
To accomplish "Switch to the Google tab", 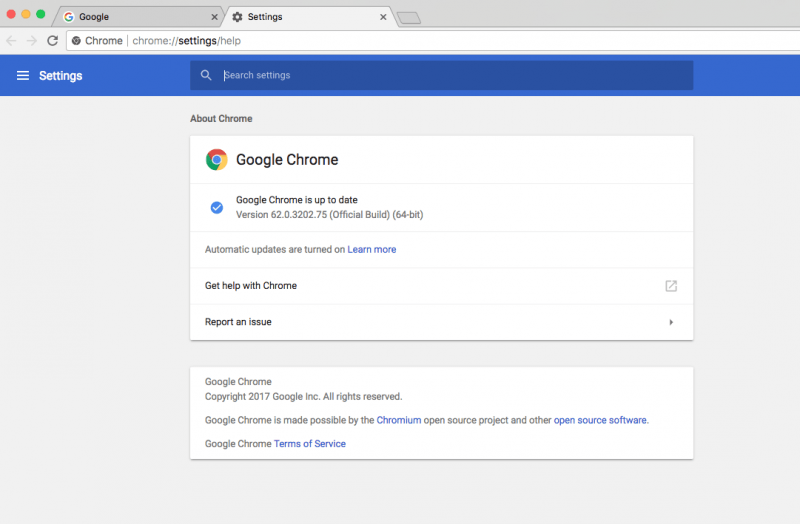I will point(139,17).
